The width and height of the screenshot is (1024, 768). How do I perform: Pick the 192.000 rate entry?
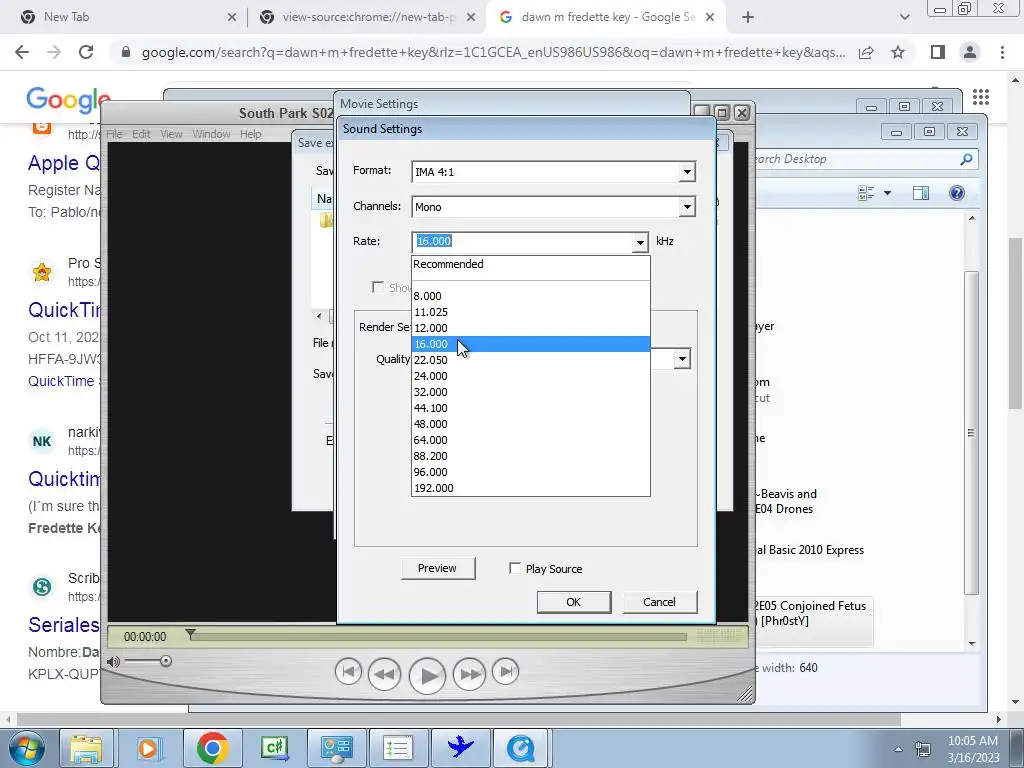tap(530, 488)
